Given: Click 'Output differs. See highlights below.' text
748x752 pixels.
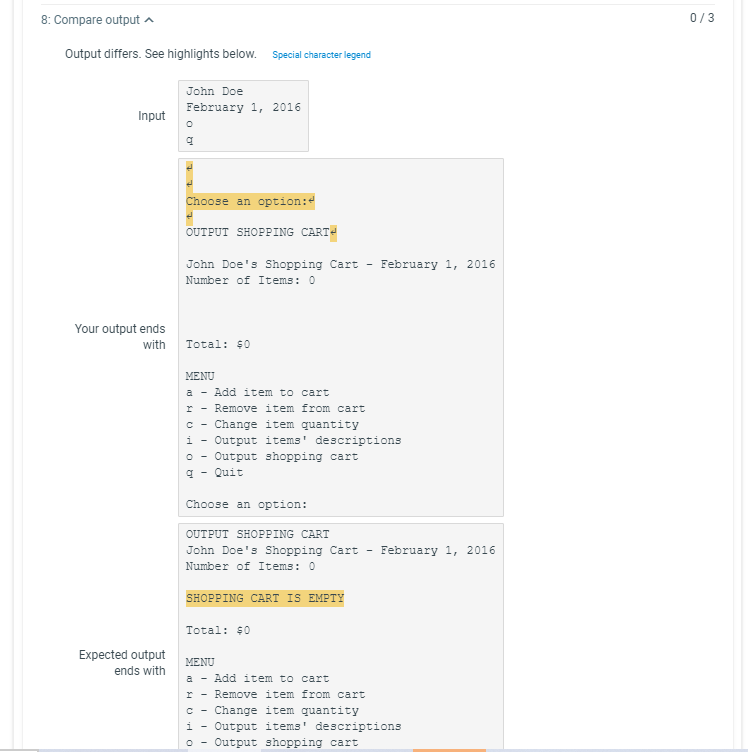Looking at the screenshot, I should pos(161,54).
